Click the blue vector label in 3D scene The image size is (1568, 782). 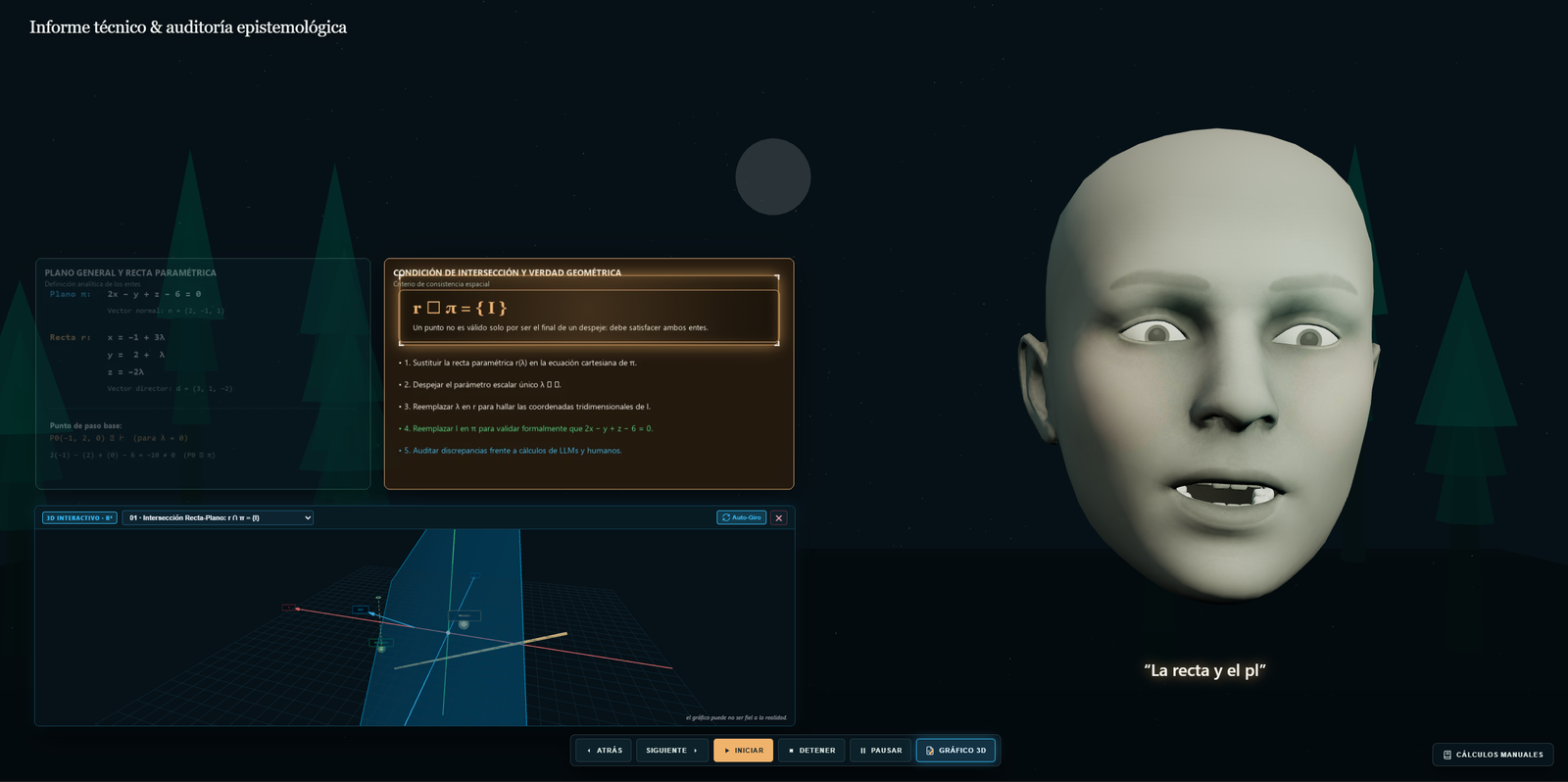pyautogui.click(x=361, y=610)
